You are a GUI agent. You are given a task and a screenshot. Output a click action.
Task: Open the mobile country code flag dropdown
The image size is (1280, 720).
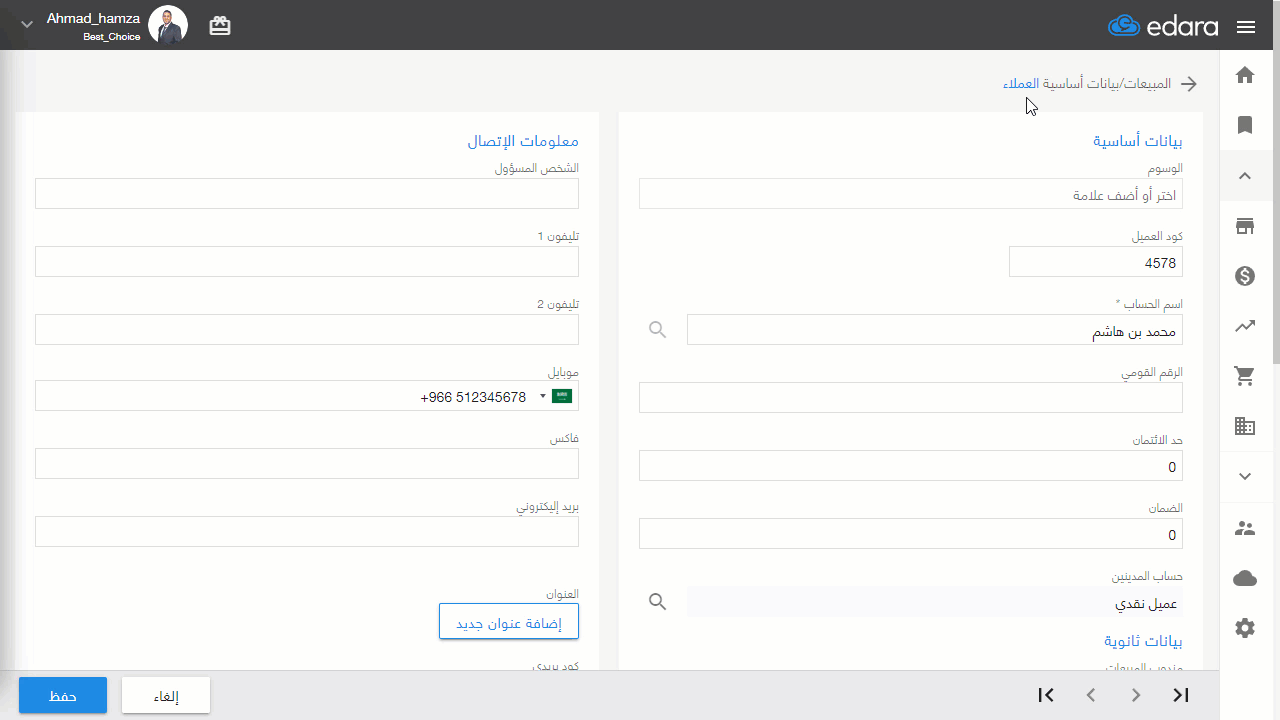(557, 396)
